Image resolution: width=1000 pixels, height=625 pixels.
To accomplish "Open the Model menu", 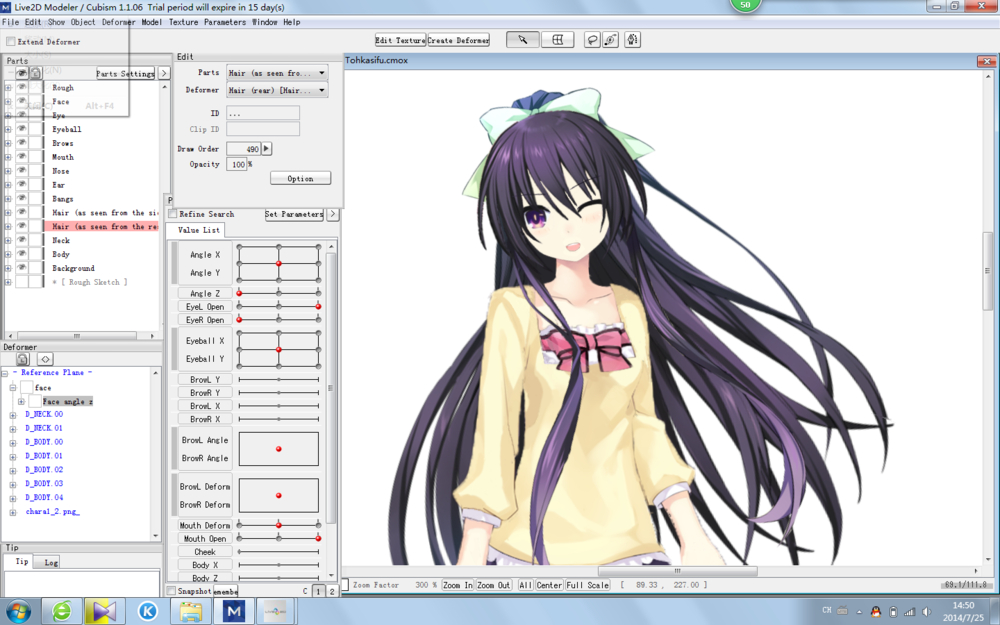I will 151,22.
